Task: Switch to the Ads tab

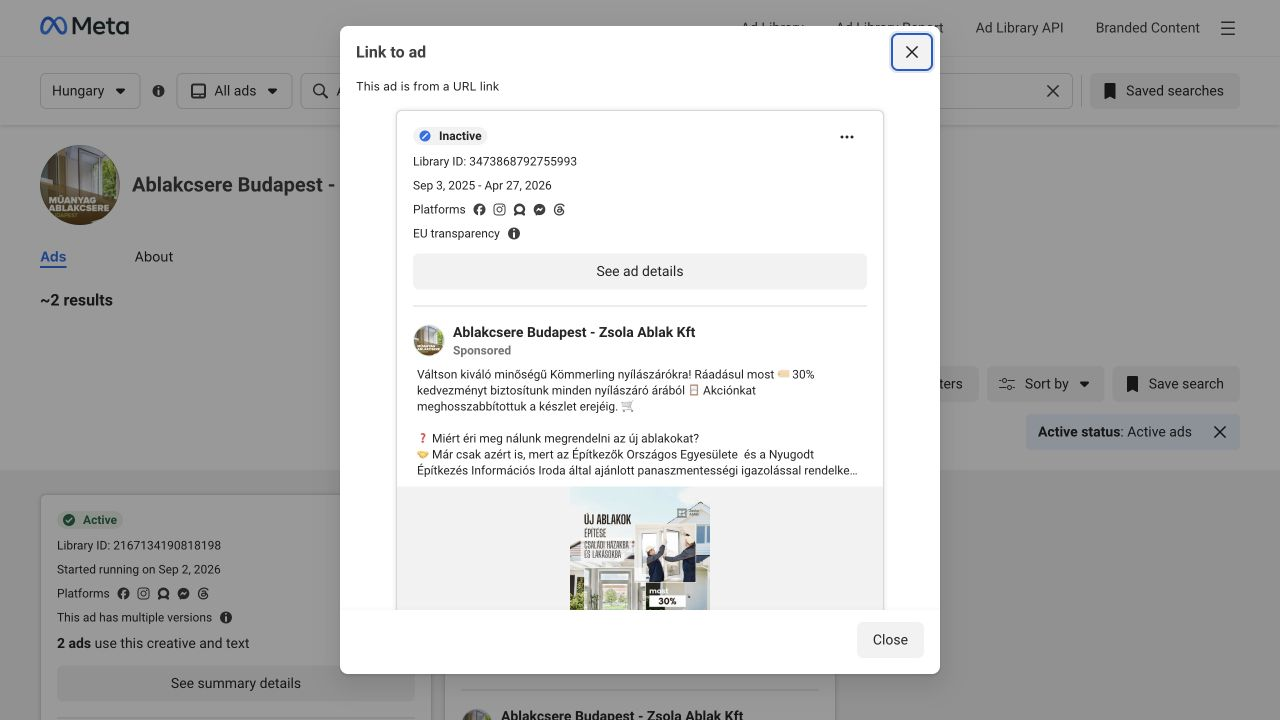Action: pos(53,257)
